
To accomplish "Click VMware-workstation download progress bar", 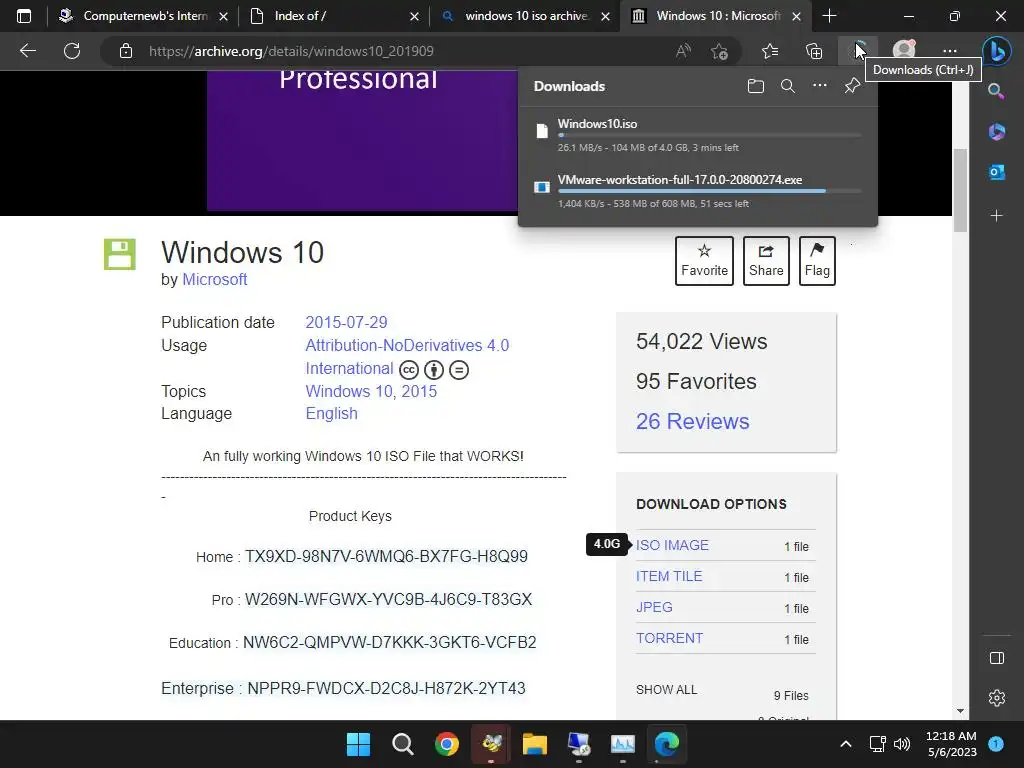I will click(709, 191).
